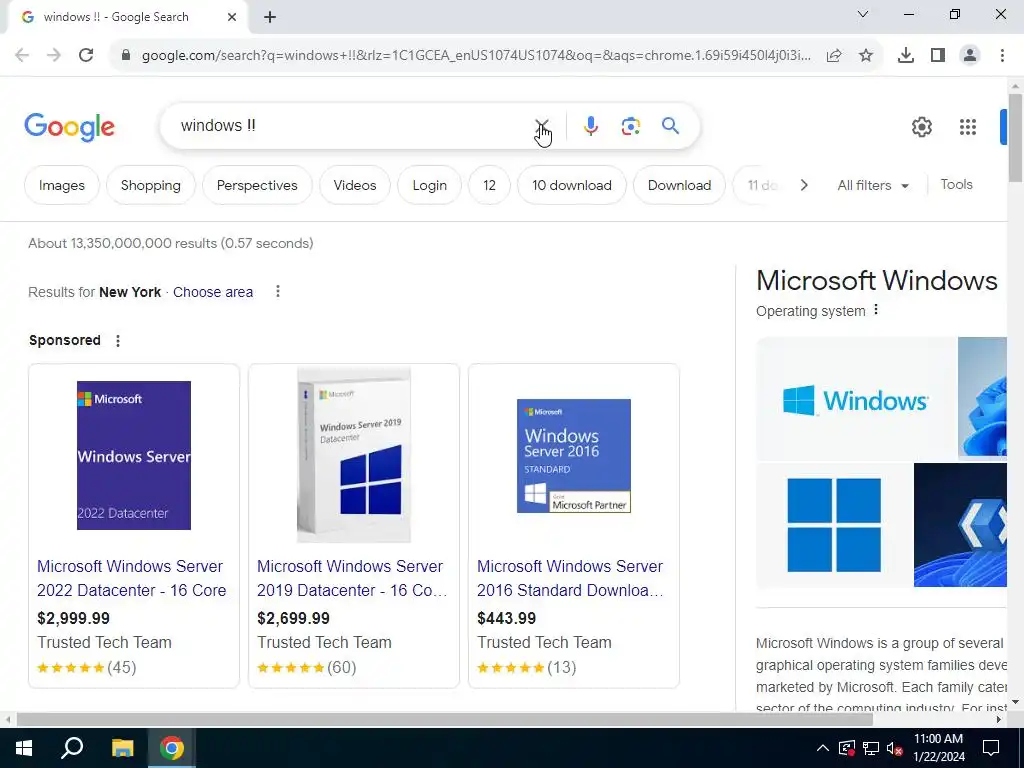This screenshot has height=768, width=1024.
Task: Submit search with magnifier icon
Action: [671, 125]
